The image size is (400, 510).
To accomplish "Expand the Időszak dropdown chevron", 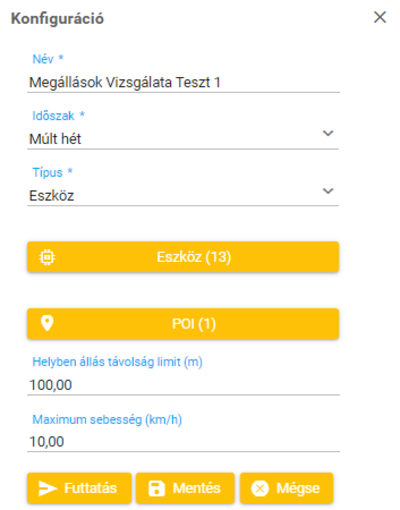I will 328,133.
